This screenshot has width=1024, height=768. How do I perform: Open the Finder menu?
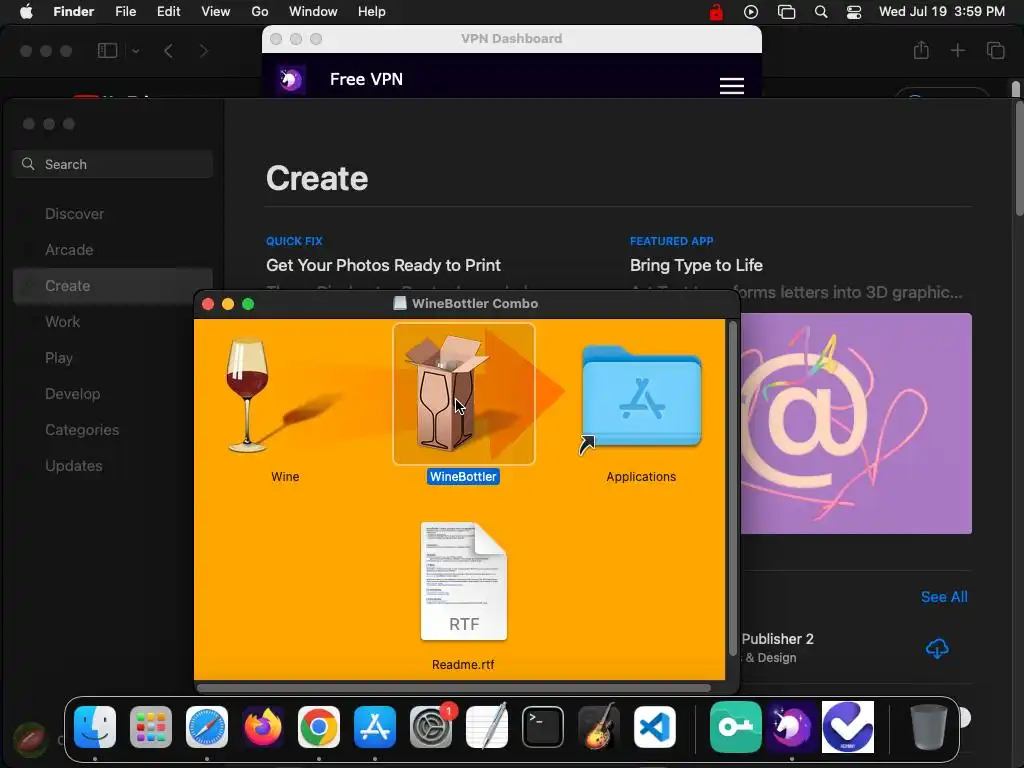tap(73, 12)
